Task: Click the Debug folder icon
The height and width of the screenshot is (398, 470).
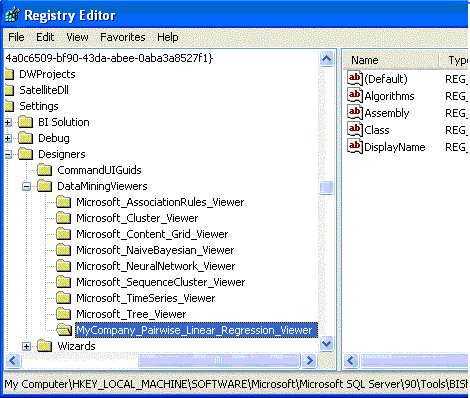Action: point(26,138)
